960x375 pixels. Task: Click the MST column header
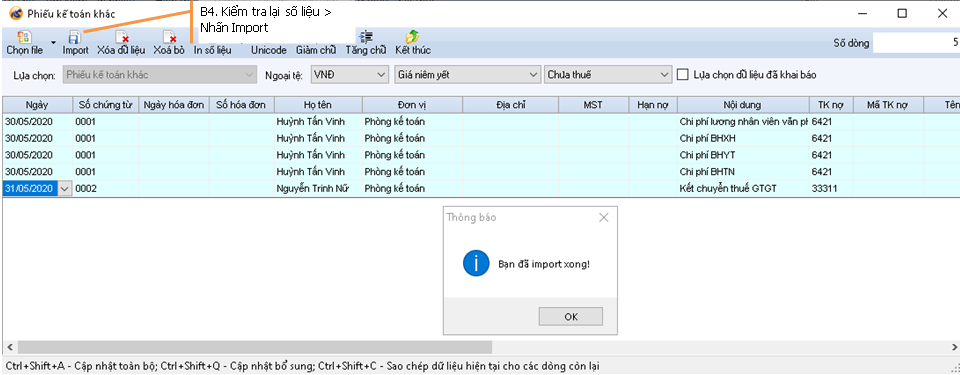click(594, 105)
